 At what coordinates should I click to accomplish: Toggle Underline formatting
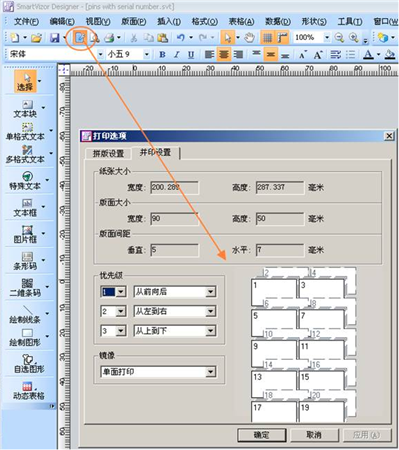pos(191,54)
